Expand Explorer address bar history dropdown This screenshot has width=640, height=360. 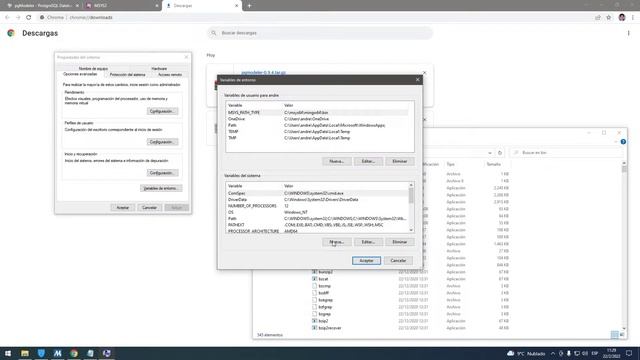490,153
